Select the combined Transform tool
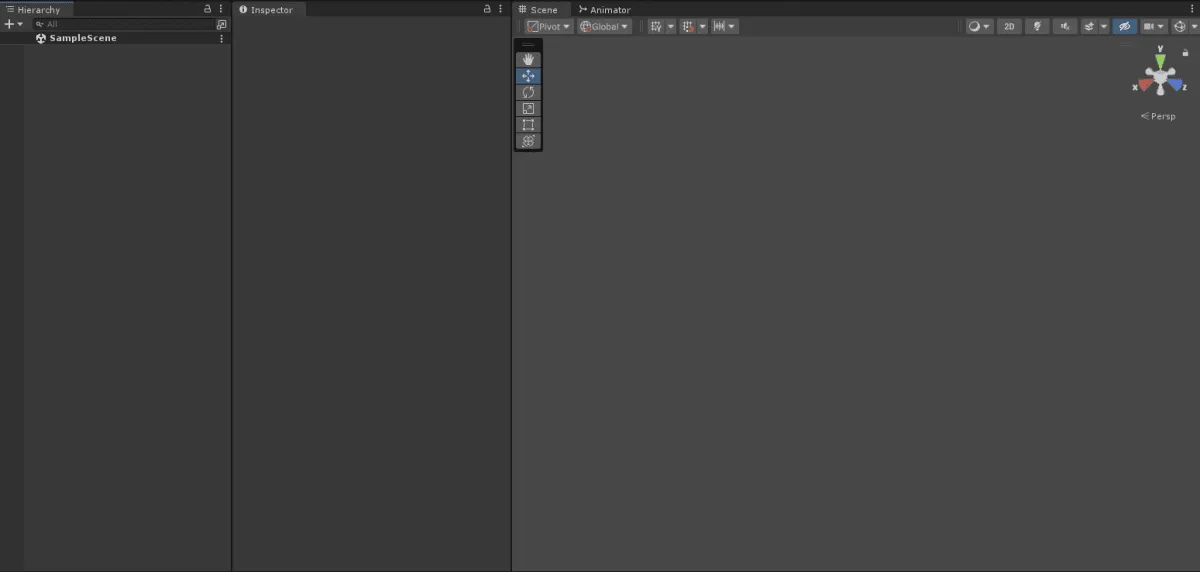1200x572 pixels. (x=528, y=141)
